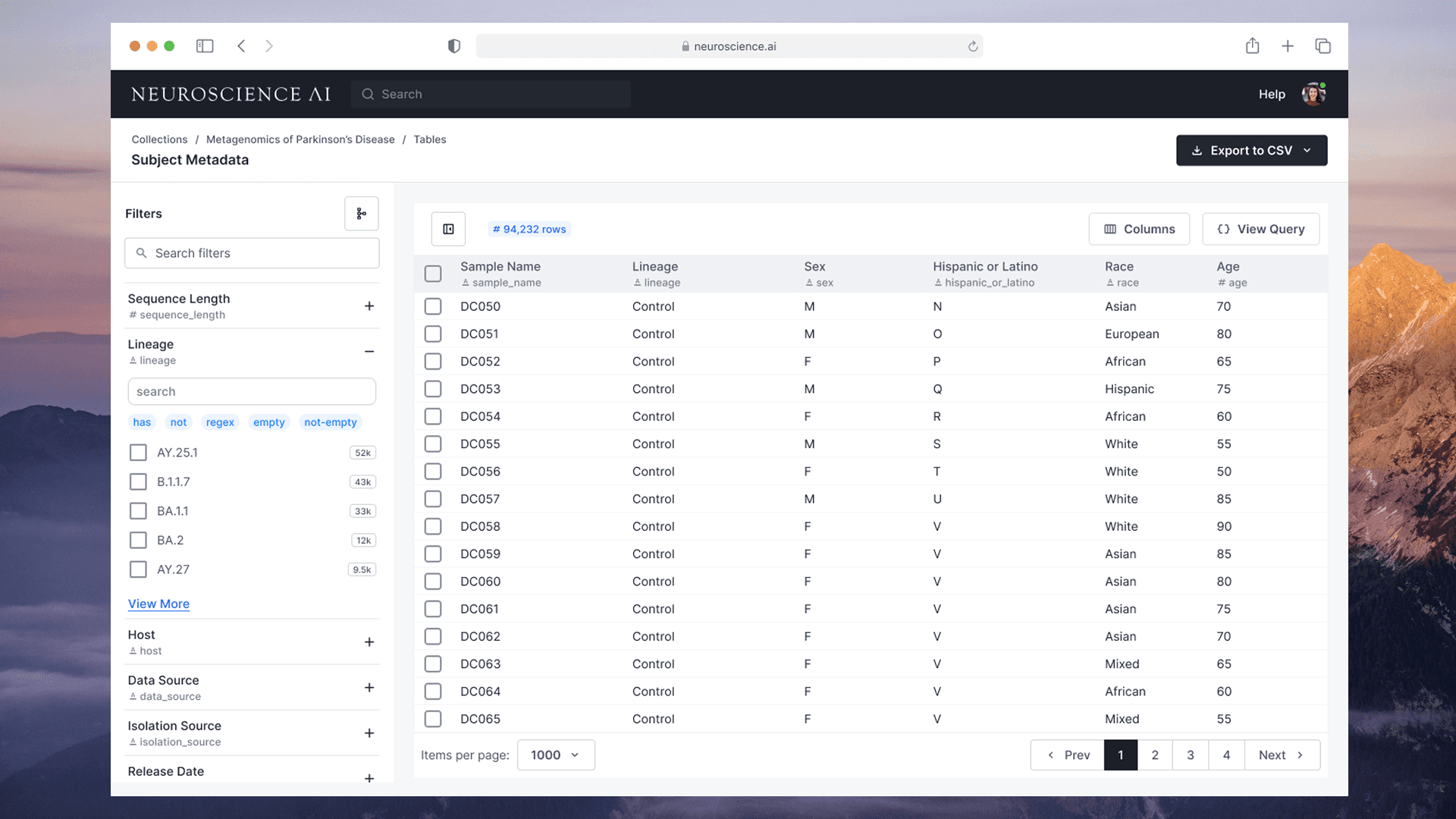Select all rows with the header checkbox
1456x819 pixels.
pos(433,274)
